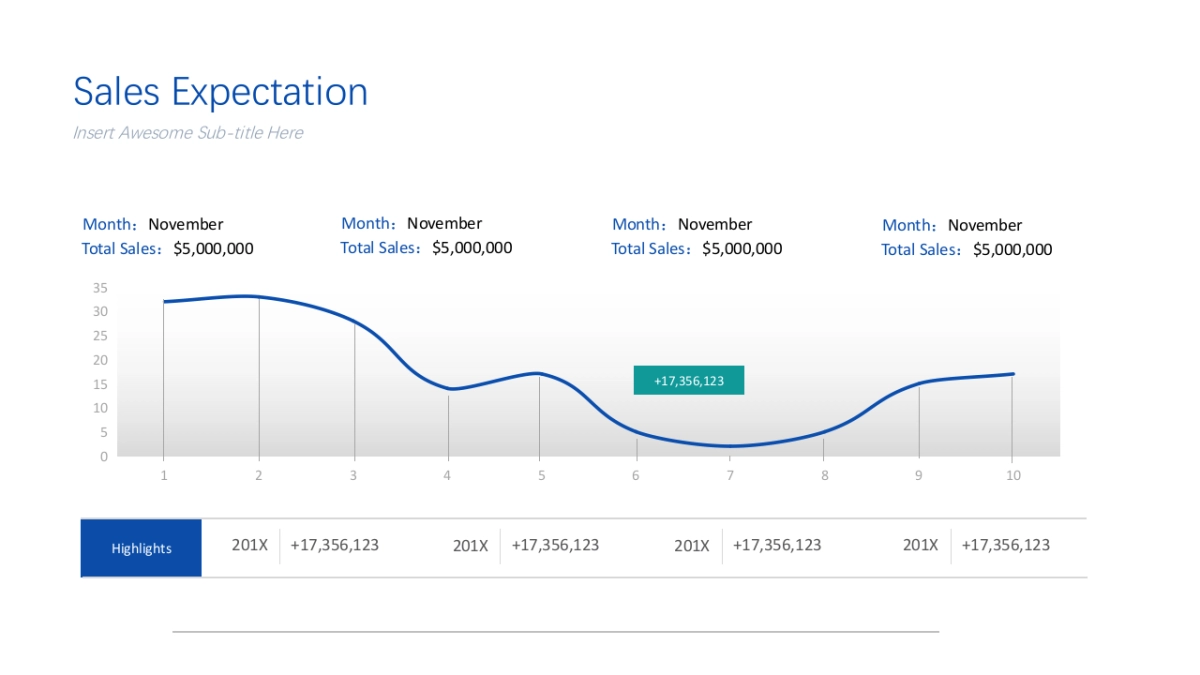Select x-axis label 3 on chart
The image size is (1200, 675).
[x=353, y=476]
